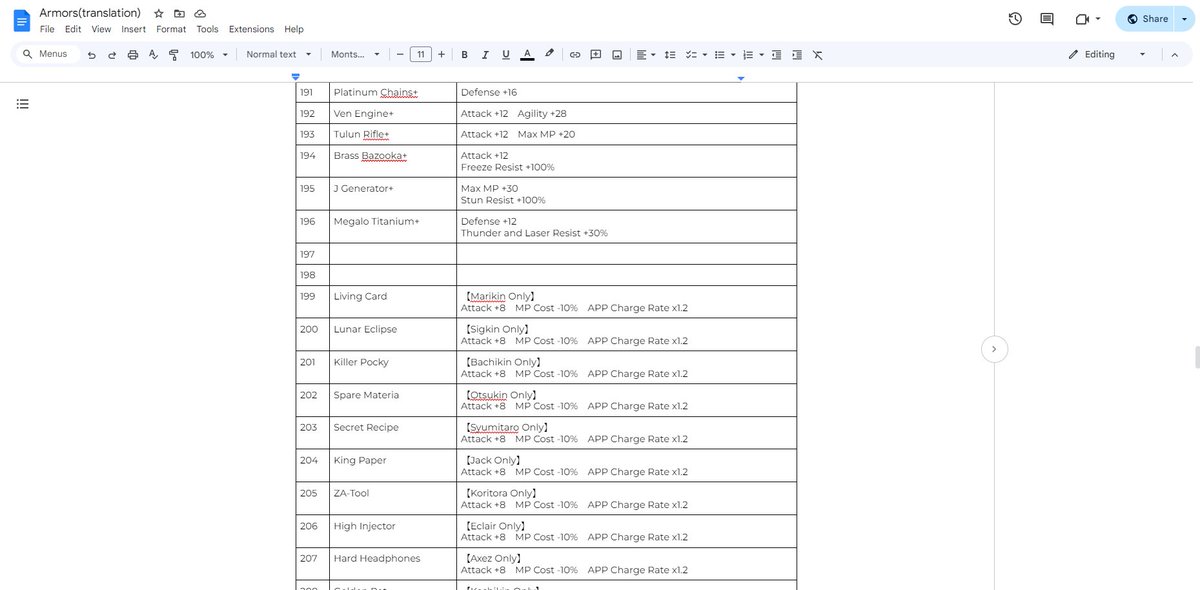Increase the font size
The width and height of the screenshot is (1200, 590).
pyautogui.click(x=441, y=55)
